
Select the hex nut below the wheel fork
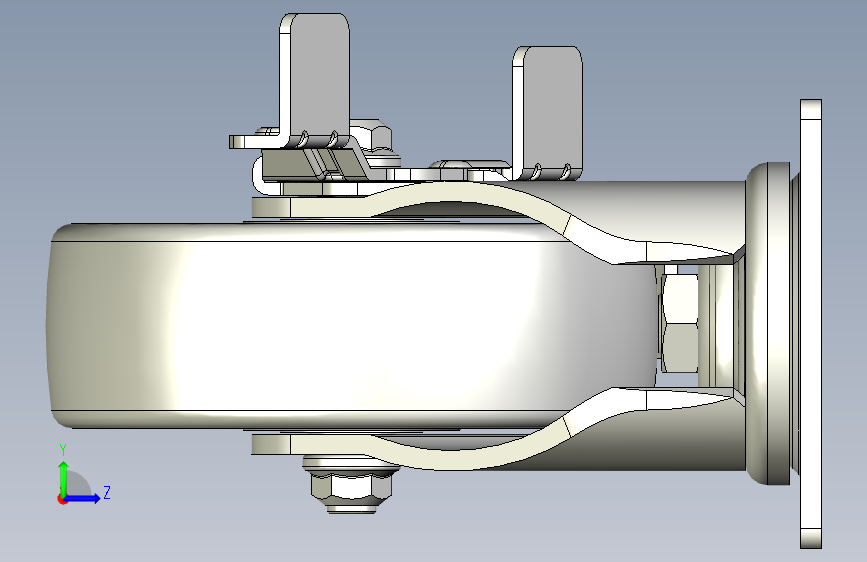pos(351,488)
